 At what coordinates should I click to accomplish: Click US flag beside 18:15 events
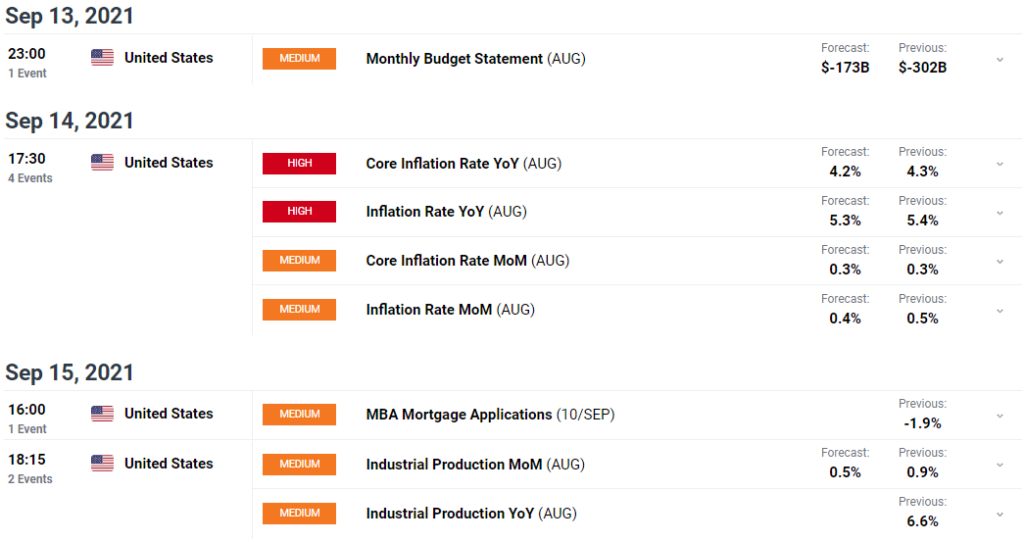(x=102, y=464)
